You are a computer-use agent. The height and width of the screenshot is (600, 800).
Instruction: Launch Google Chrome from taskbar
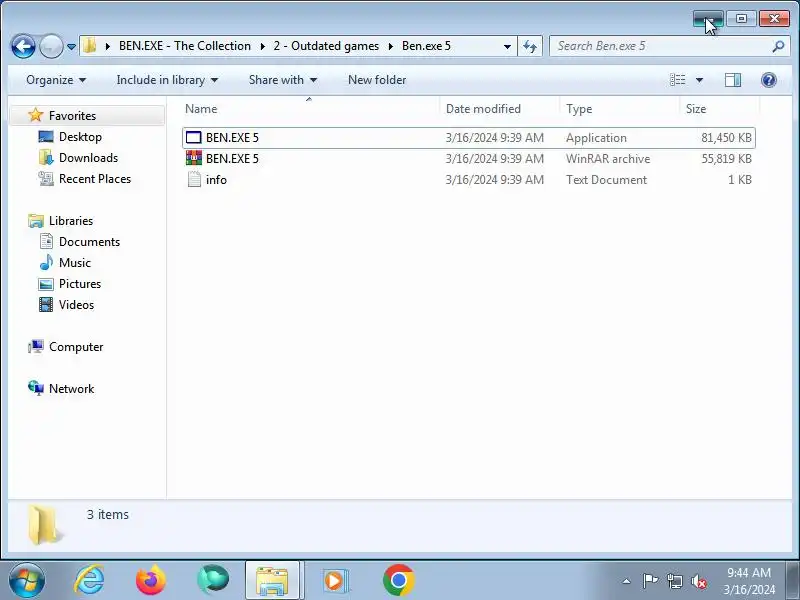[398, 580]
